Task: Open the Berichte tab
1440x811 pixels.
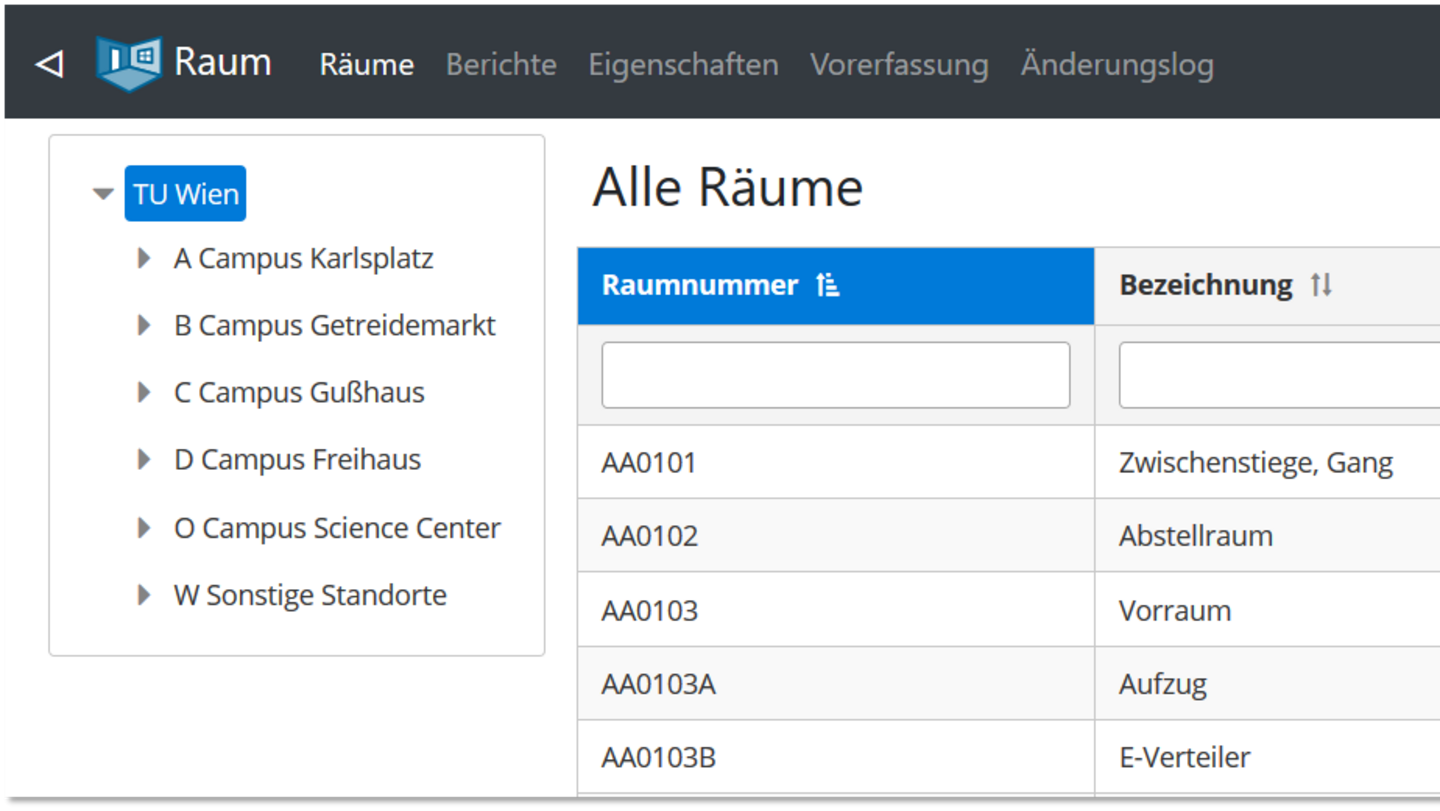Action: pos(501,64)
